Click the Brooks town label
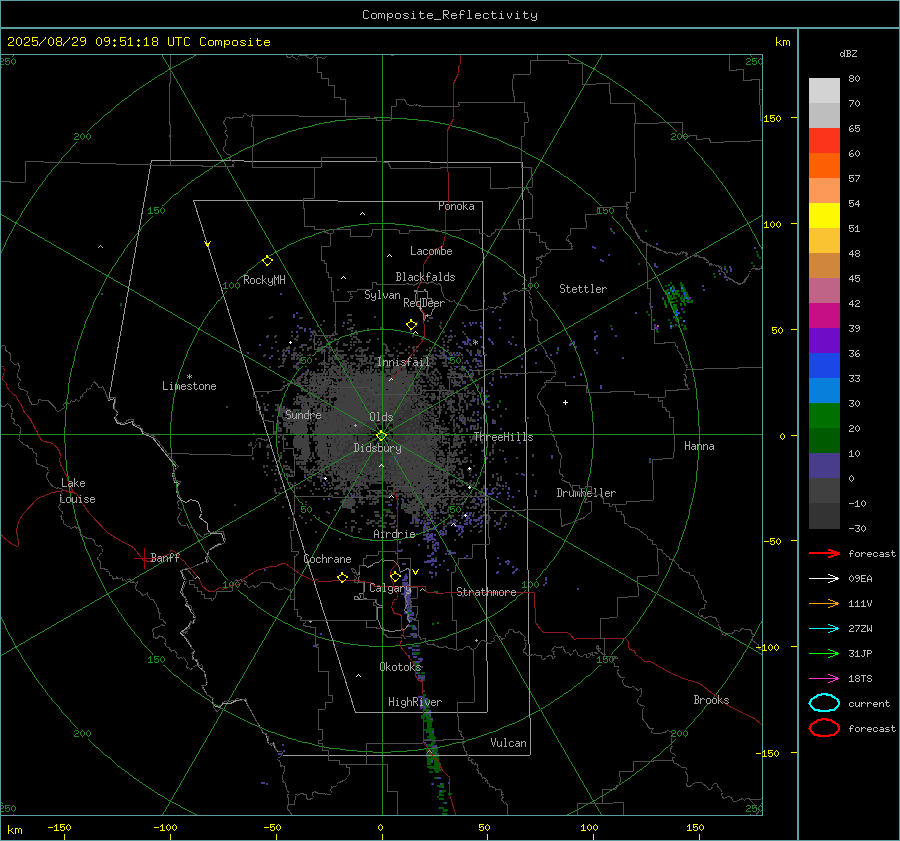The height and width of the screenshot is (841, 900). coord(711,700)
